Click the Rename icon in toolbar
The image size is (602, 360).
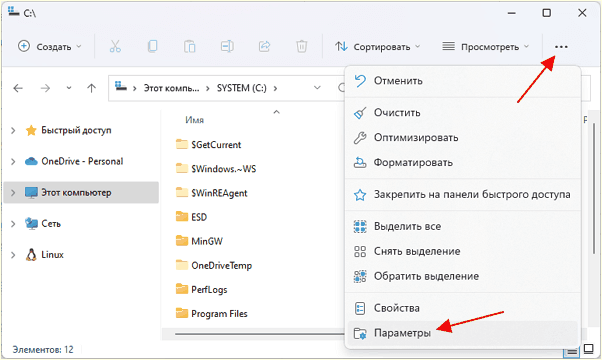[x=227, y=46]
